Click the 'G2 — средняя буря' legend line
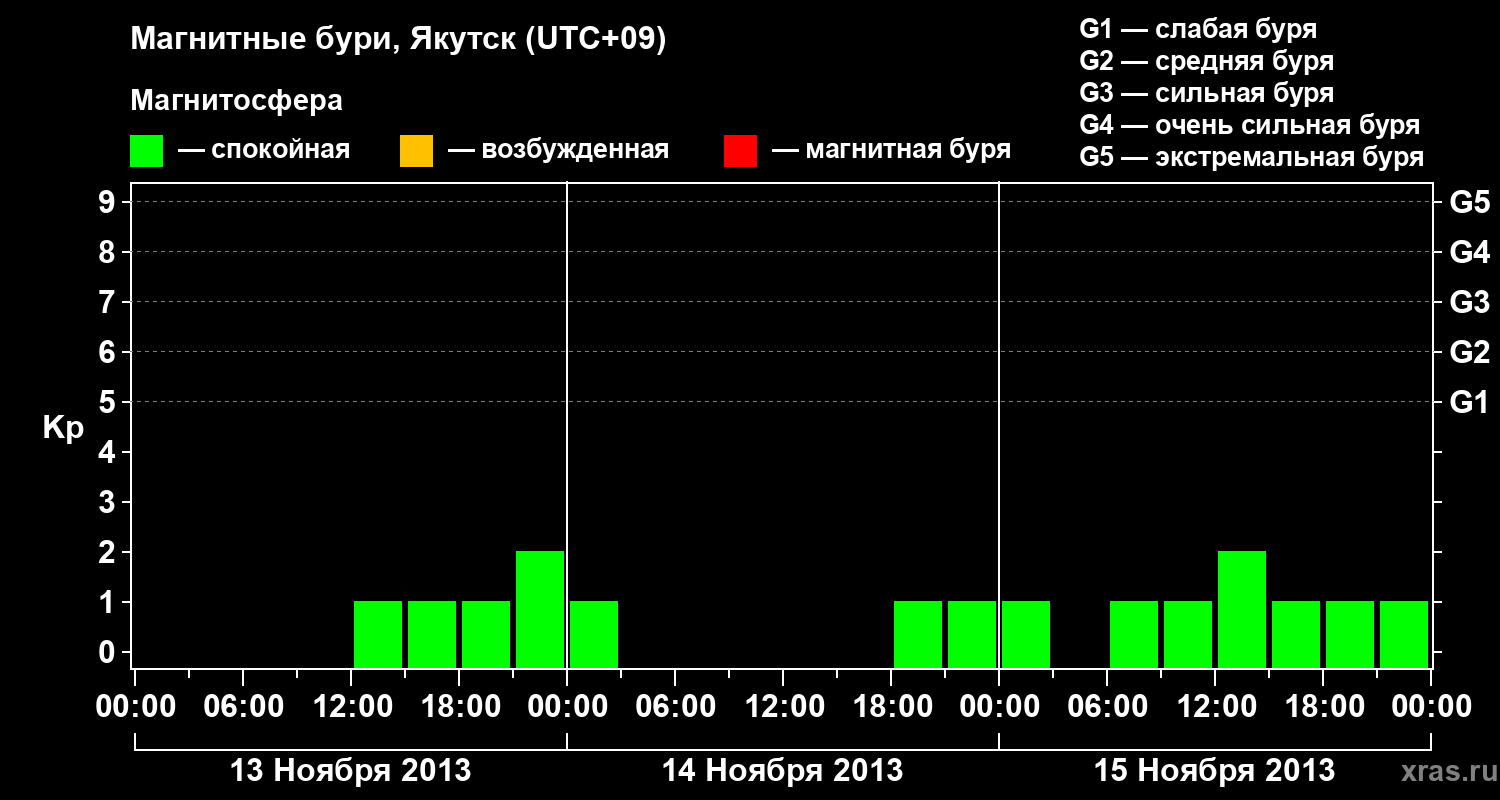Screen dimensions: 1500x800 pos(1207,61)
